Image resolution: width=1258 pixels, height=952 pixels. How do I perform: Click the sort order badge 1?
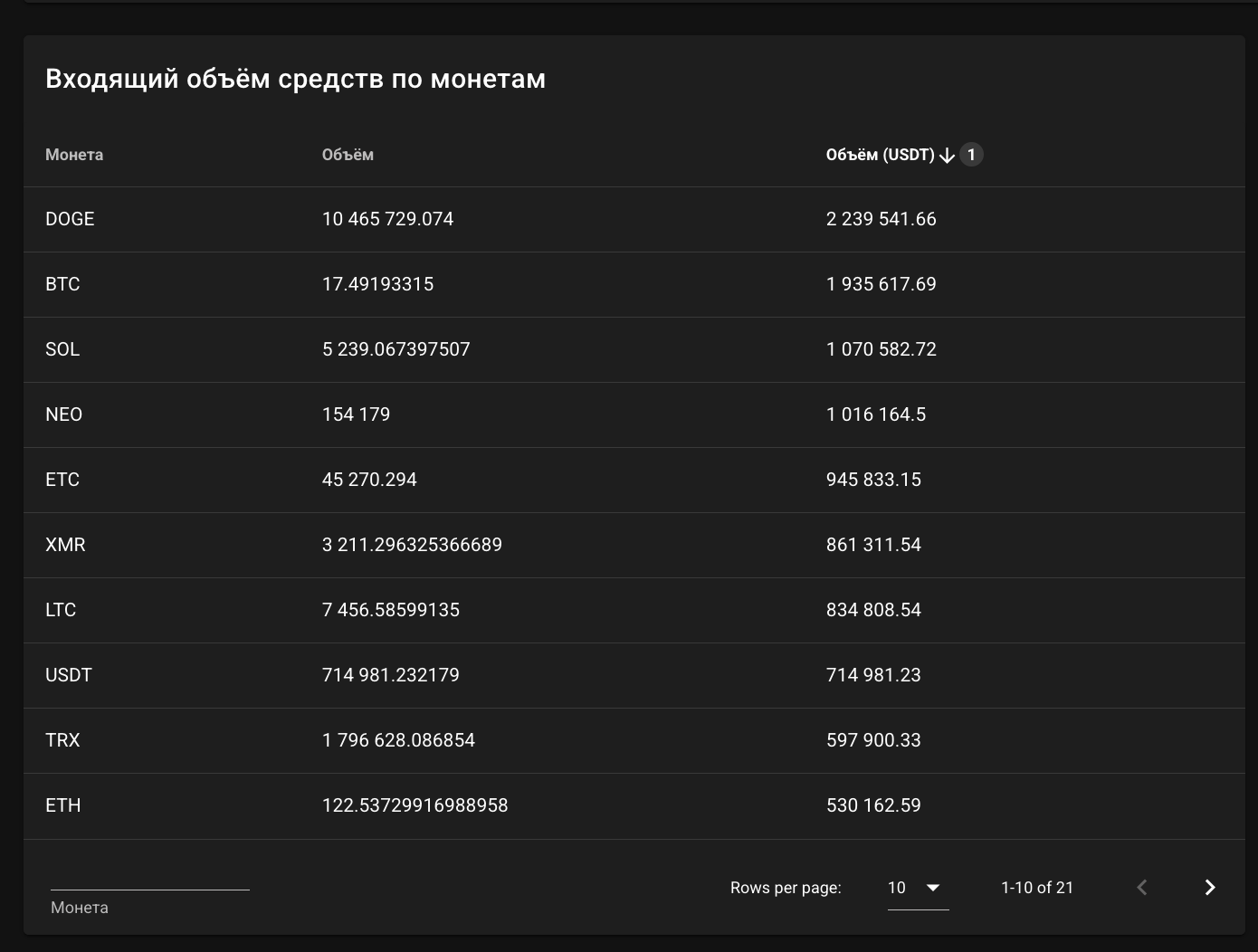point(971,155)
